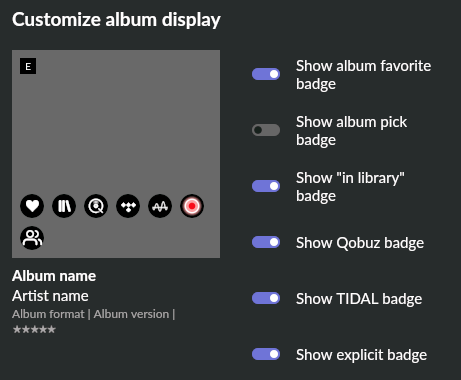Click the library books badge icon
Screen dimensions: 461x380
click(x=64, y=206)
